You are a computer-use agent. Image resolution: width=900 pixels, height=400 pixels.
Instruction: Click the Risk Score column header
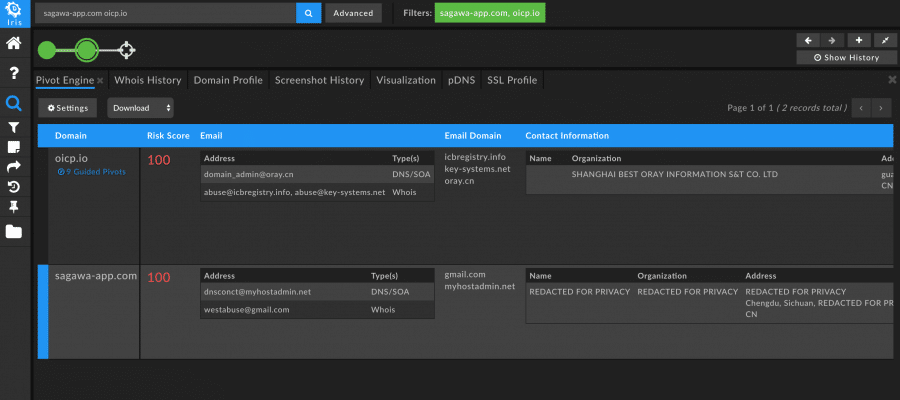(168, 136)
